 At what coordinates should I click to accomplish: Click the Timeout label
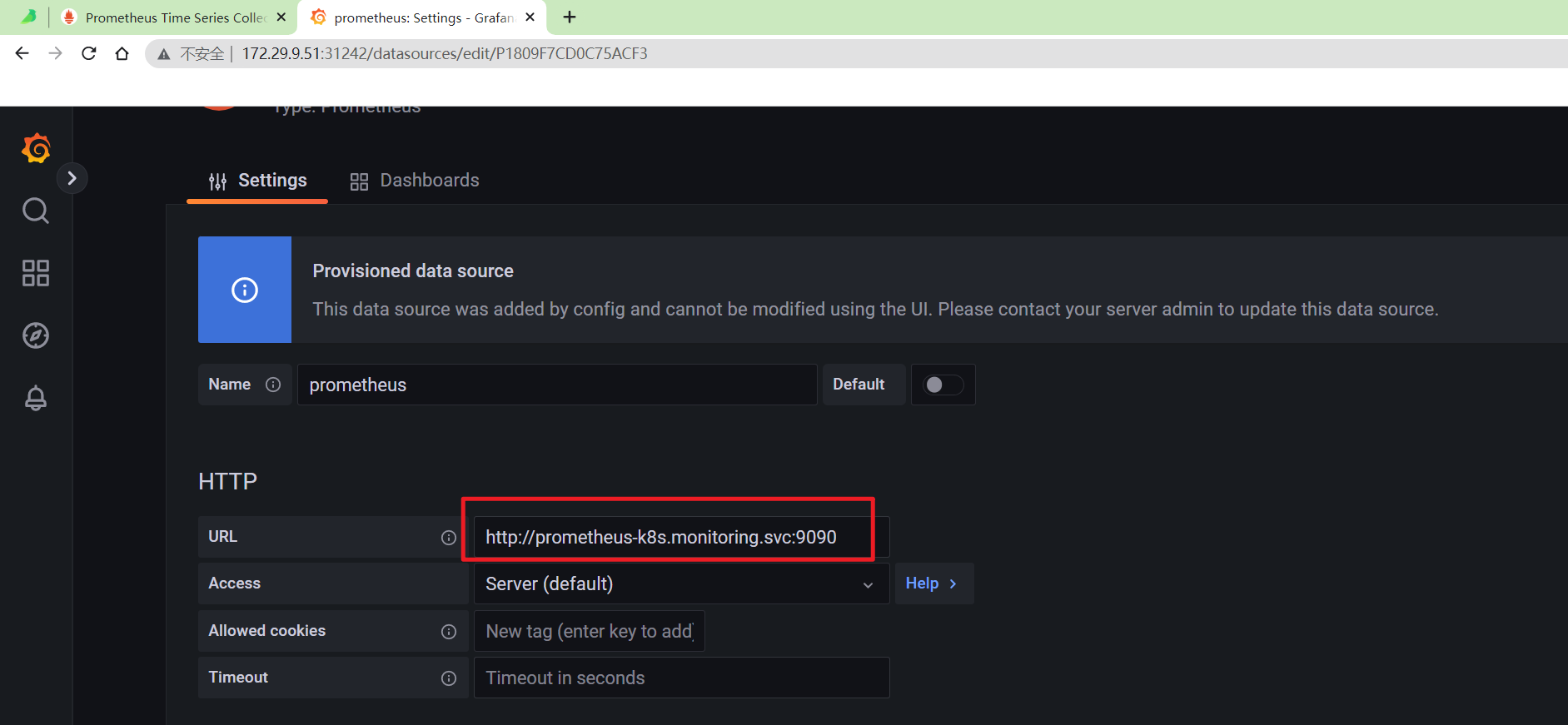(x=238, y=678)
